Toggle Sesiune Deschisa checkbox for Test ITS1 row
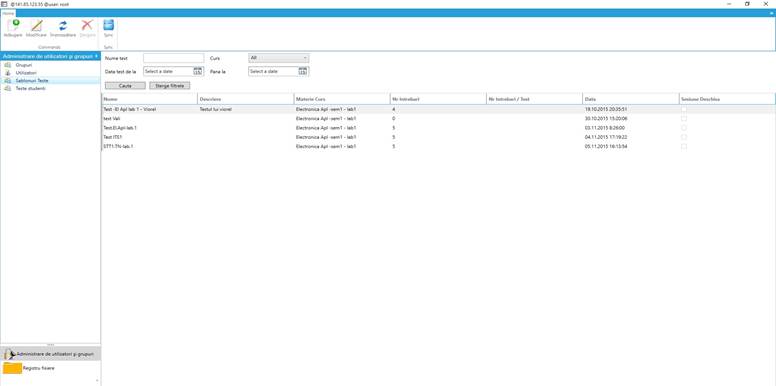The width and height of the screenshot is (776, 386). pos(684,137)
